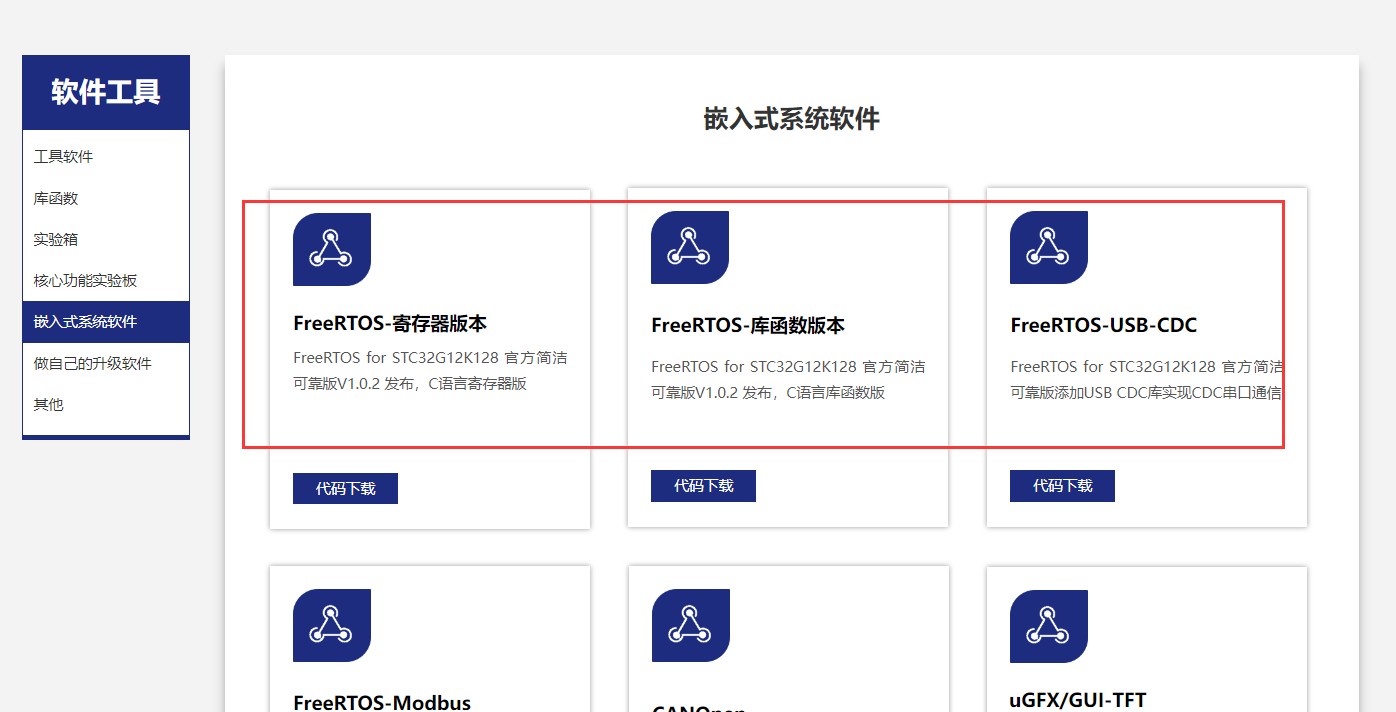Open 工具软件 in the sidebar
This screenshot has width=1396, height=712.
[106, 157]
